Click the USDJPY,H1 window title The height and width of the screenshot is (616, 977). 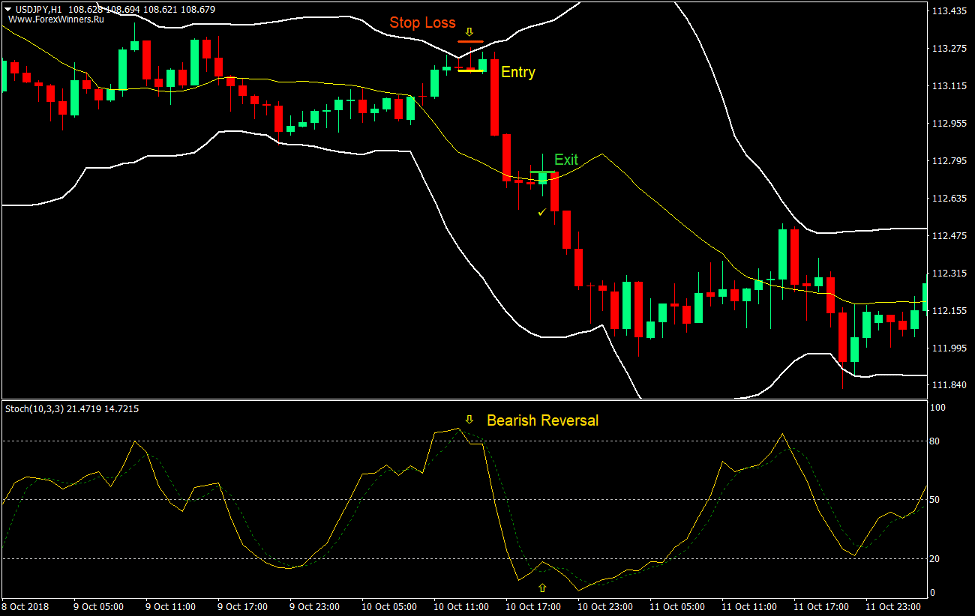(40, 7)
